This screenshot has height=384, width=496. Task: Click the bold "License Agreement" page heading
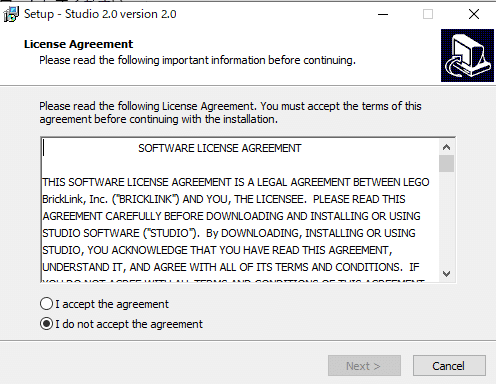coord(78,44)
